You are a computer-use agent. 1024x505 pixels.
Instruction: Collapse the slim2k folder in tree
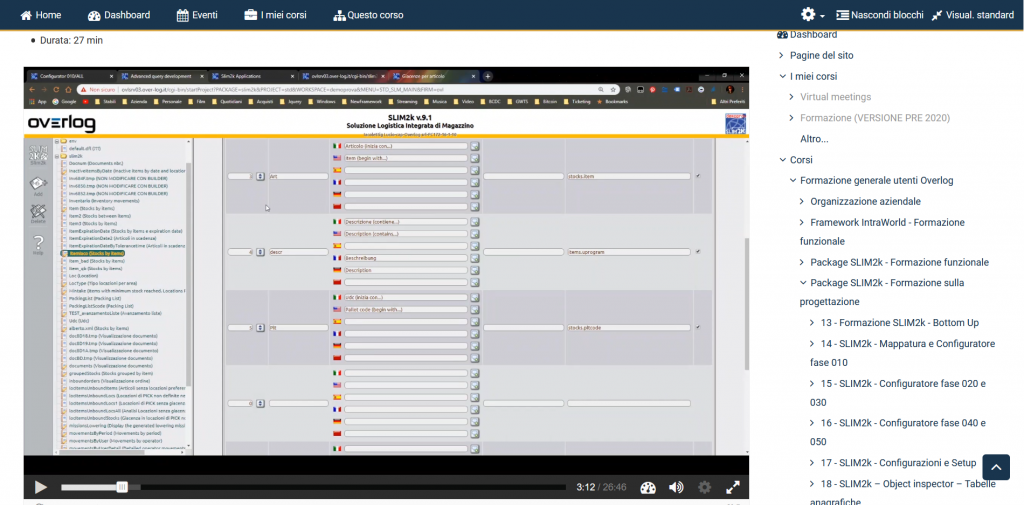(57, 156)
